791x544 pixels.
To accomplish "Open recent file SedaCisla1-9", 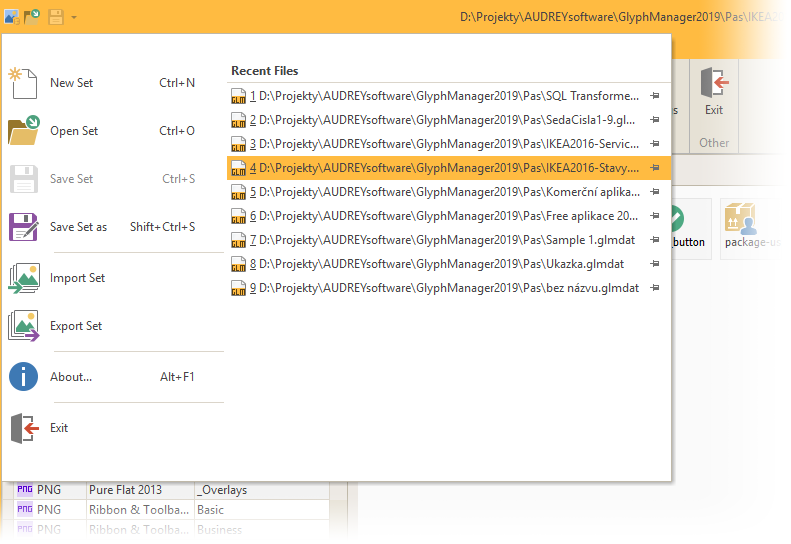I will tap(440, 120).
